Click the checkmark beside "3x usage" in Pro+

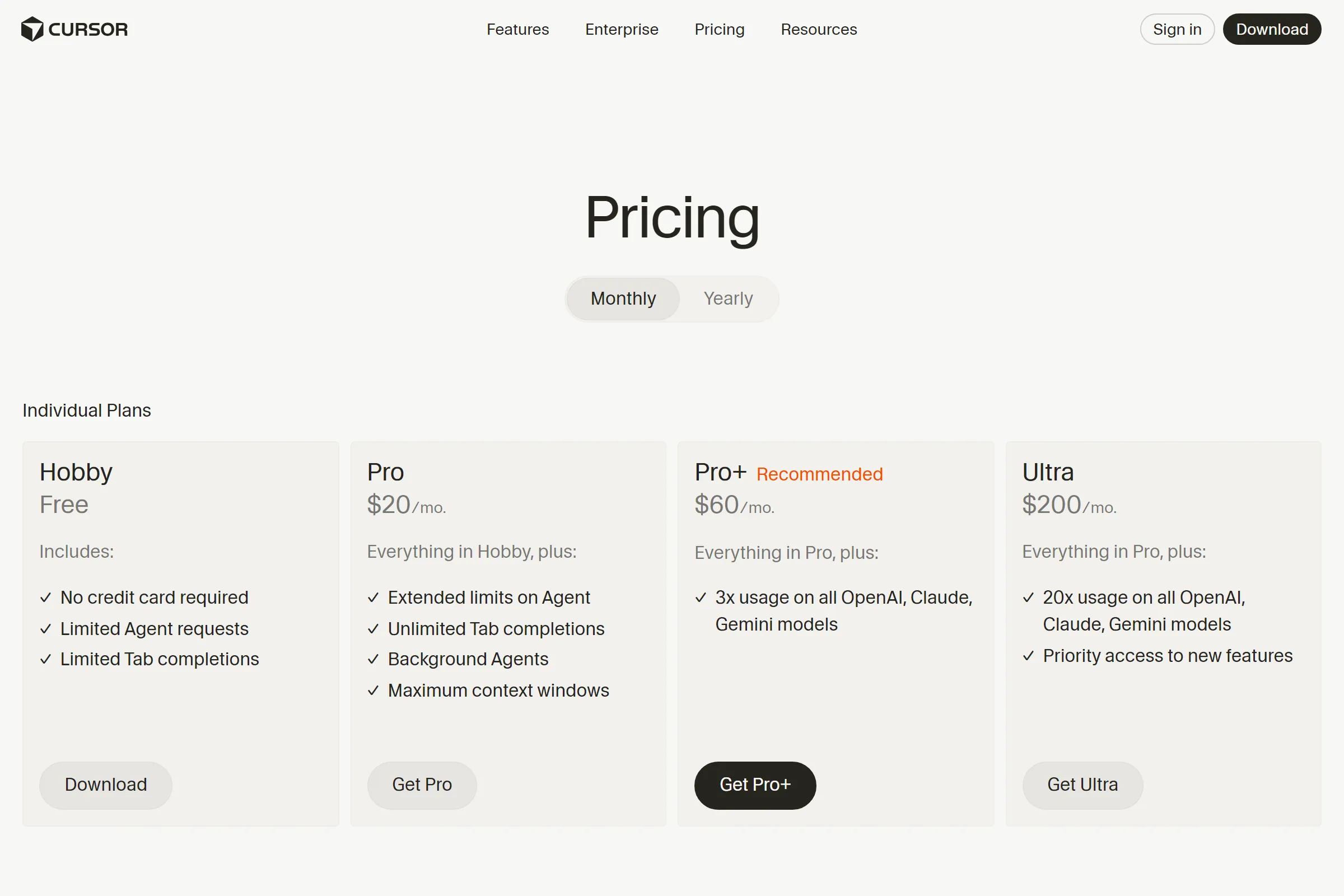[x=701, y=598]
